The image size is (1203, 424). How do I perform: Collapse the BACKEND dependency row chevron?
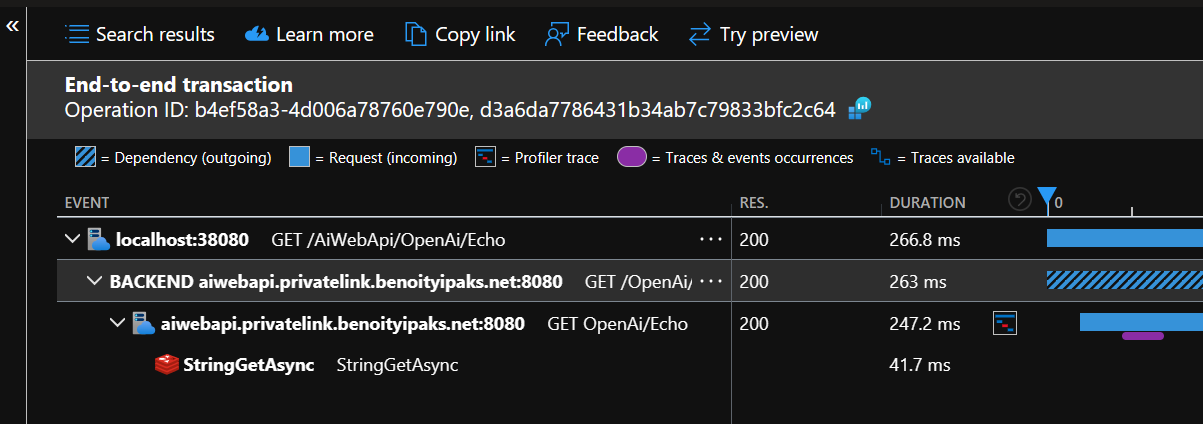point(94,282)
